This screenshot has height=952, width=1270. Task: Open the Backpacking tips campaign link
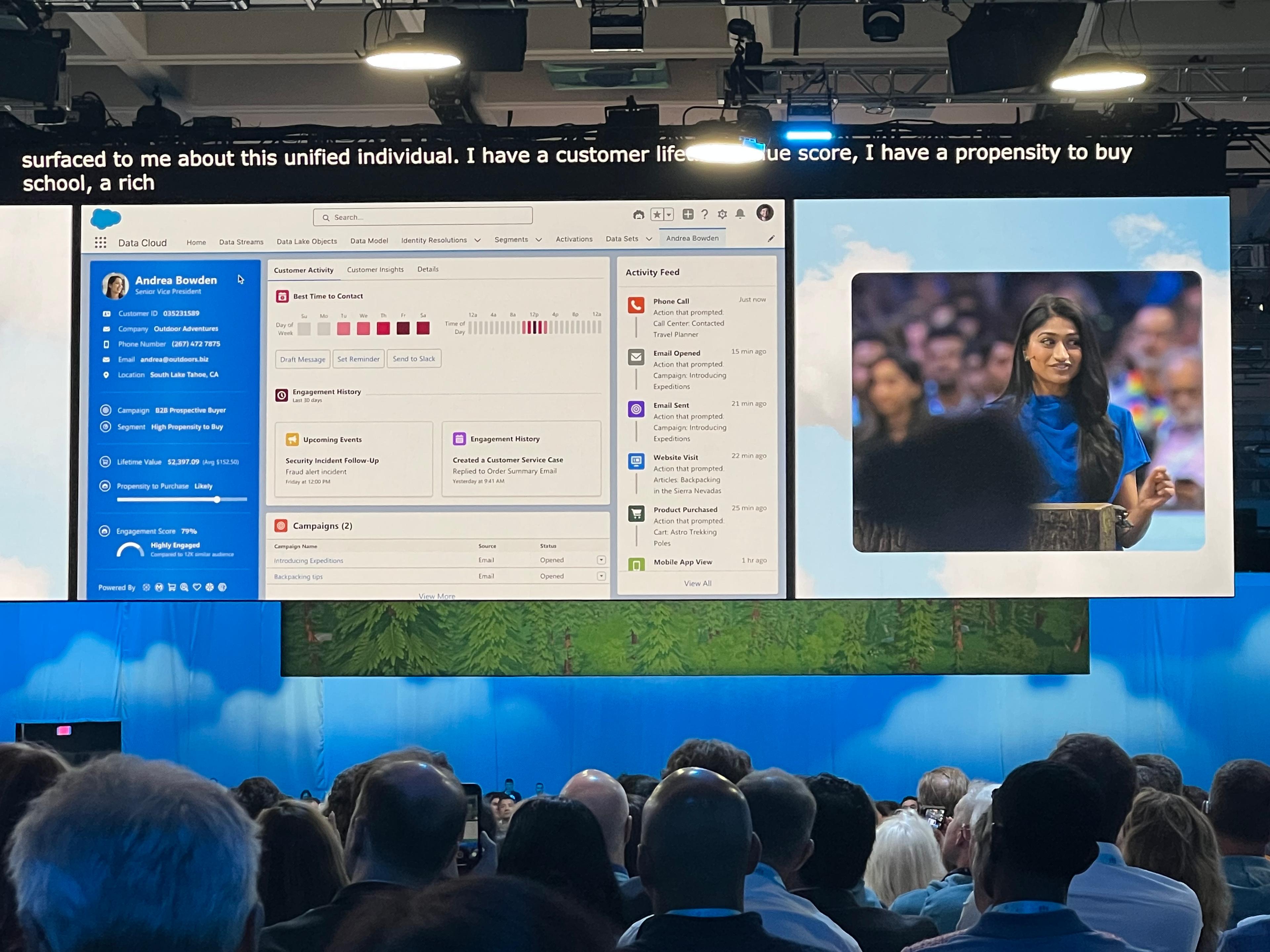click(x=298, y=577)
